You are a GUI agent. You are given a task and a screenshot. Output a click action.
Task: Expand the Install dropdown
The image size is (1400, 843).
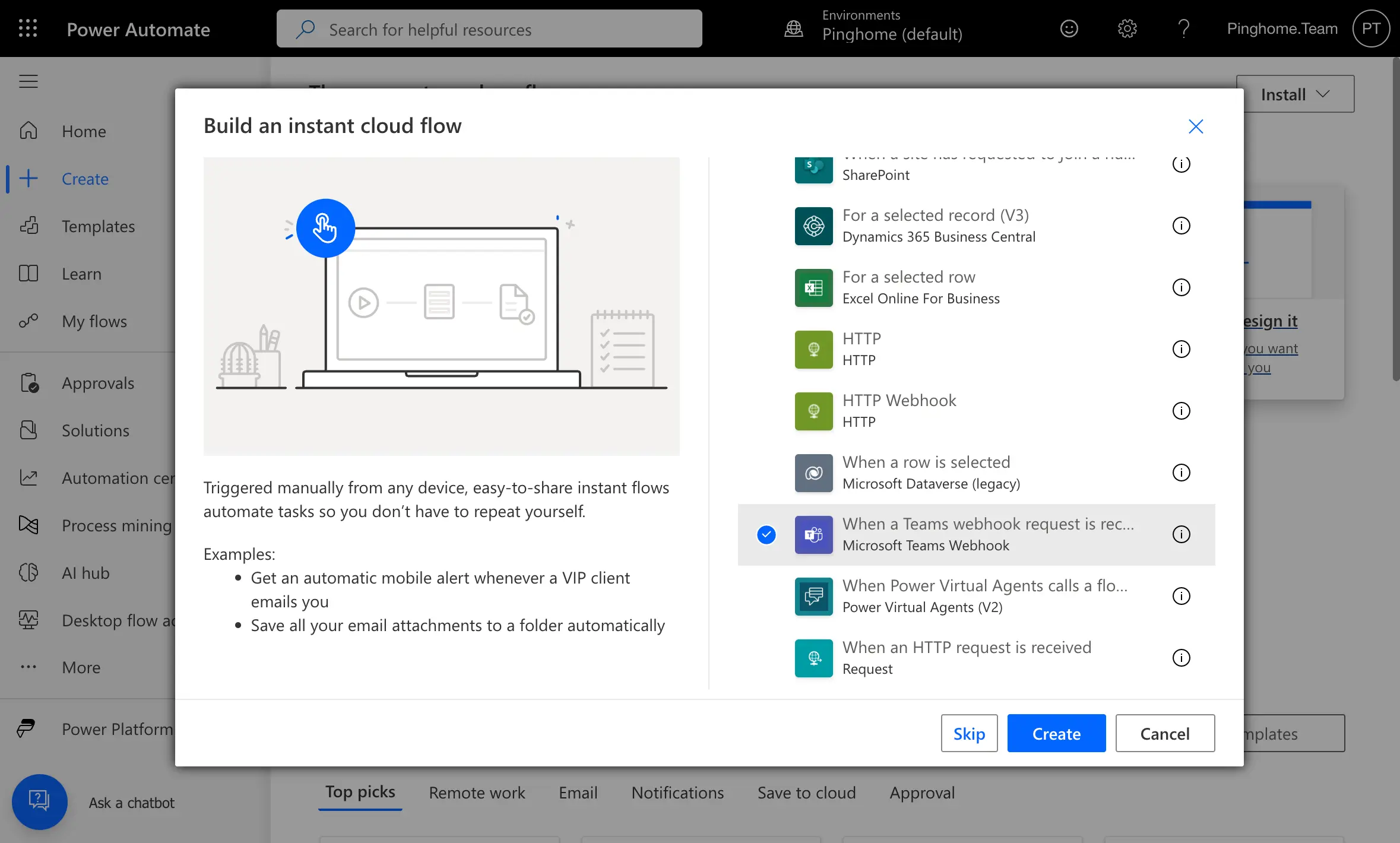(x=1296, y=93)
